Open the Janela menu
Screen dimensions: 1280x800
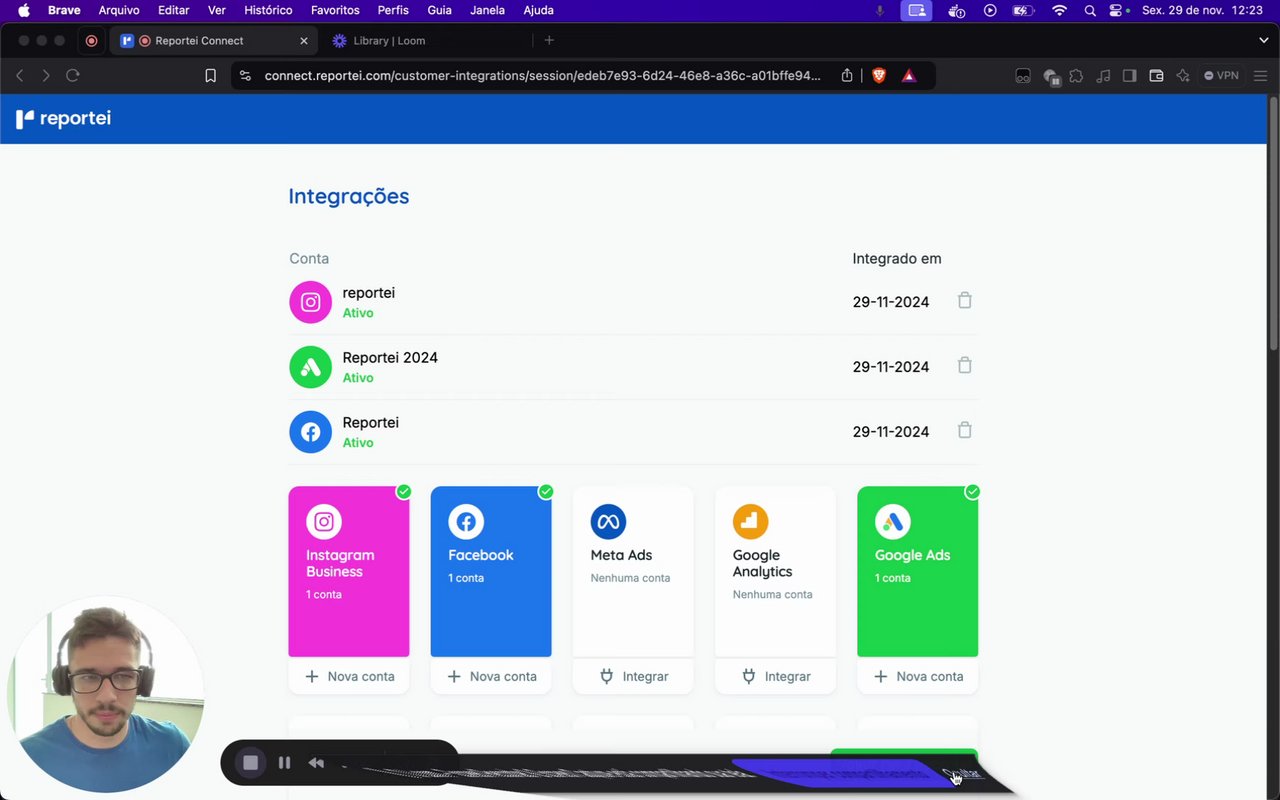click(x=487, y=10)
